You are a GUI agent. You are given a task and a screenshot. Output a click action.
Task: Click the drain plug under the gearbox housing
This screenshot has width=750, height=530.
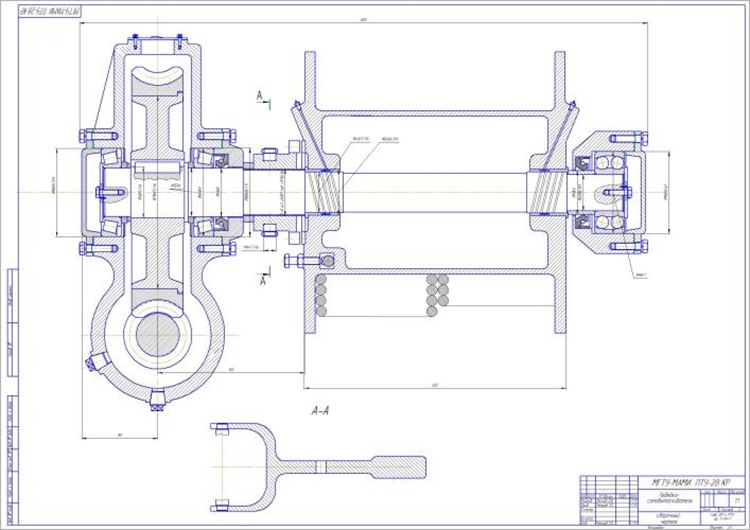tap(157, 400)
